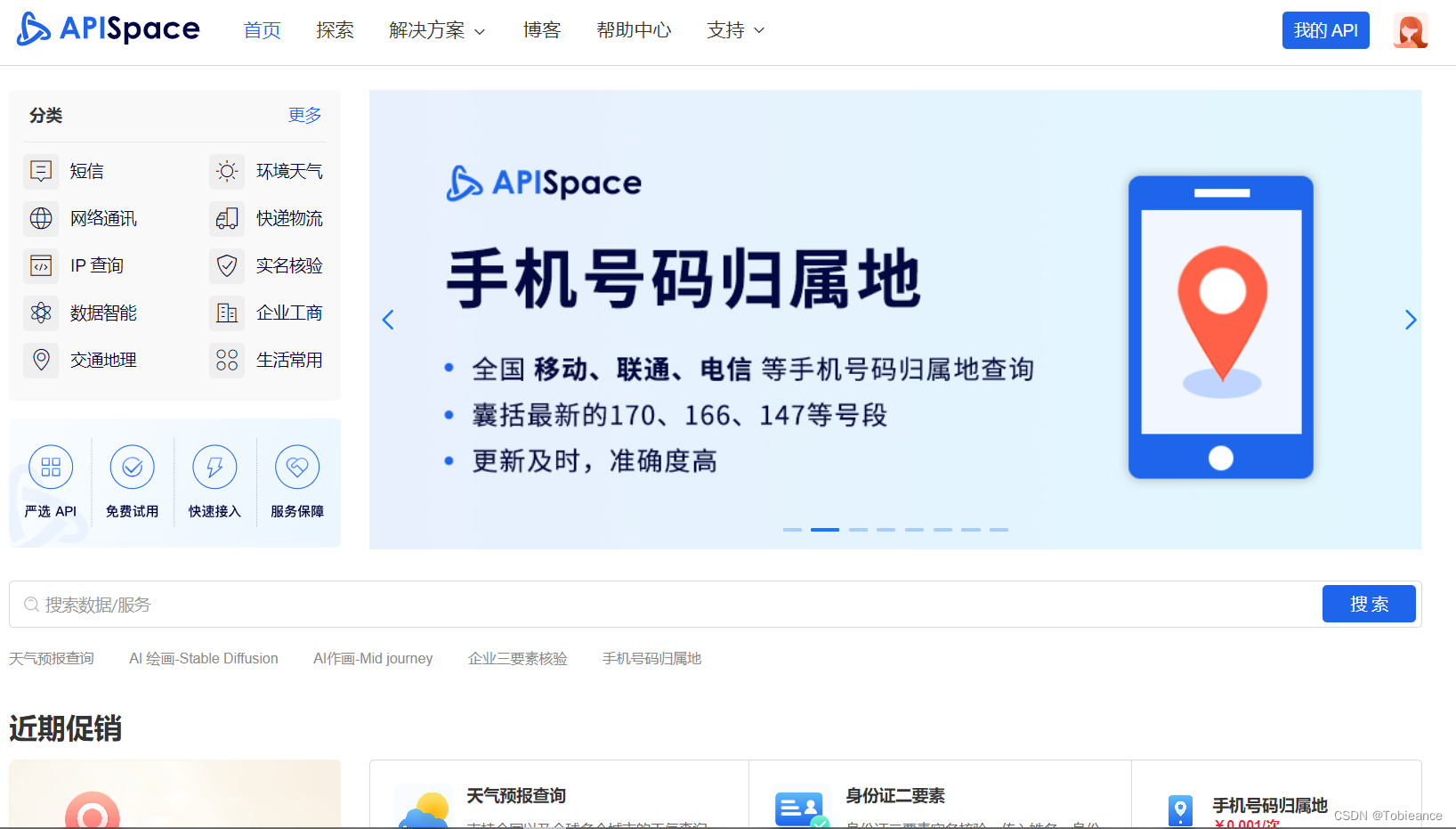Go to previous banner slide arrow

pyautogui.click(x=388, y=320)
